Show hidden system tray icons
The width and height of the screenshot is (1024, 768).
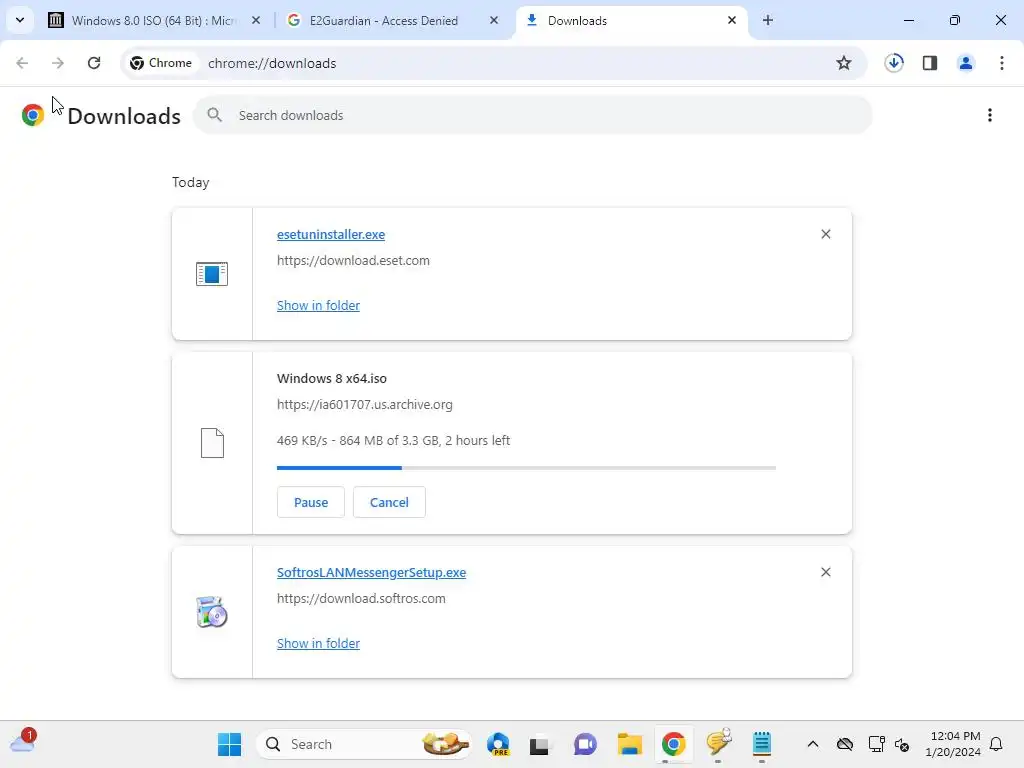812,744
